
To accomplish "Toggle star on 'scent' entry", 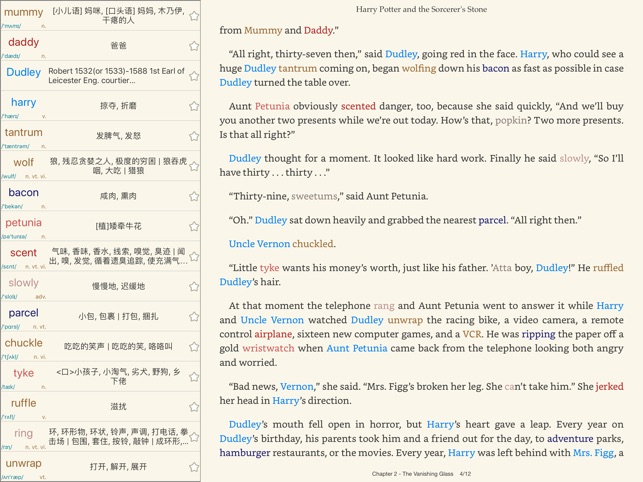I will 194,256.
